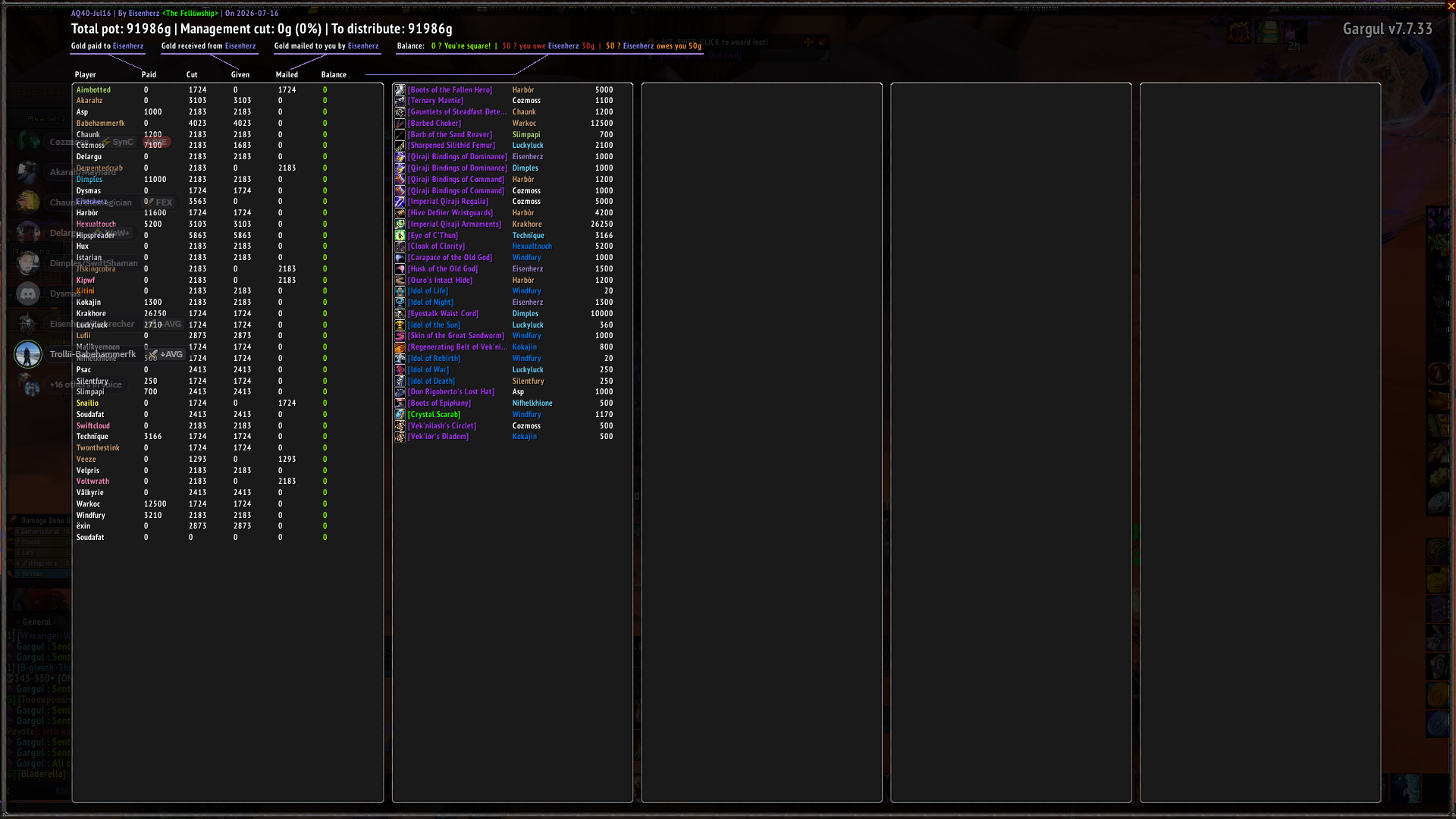Select player Aimbotted in the payout list

93,89
